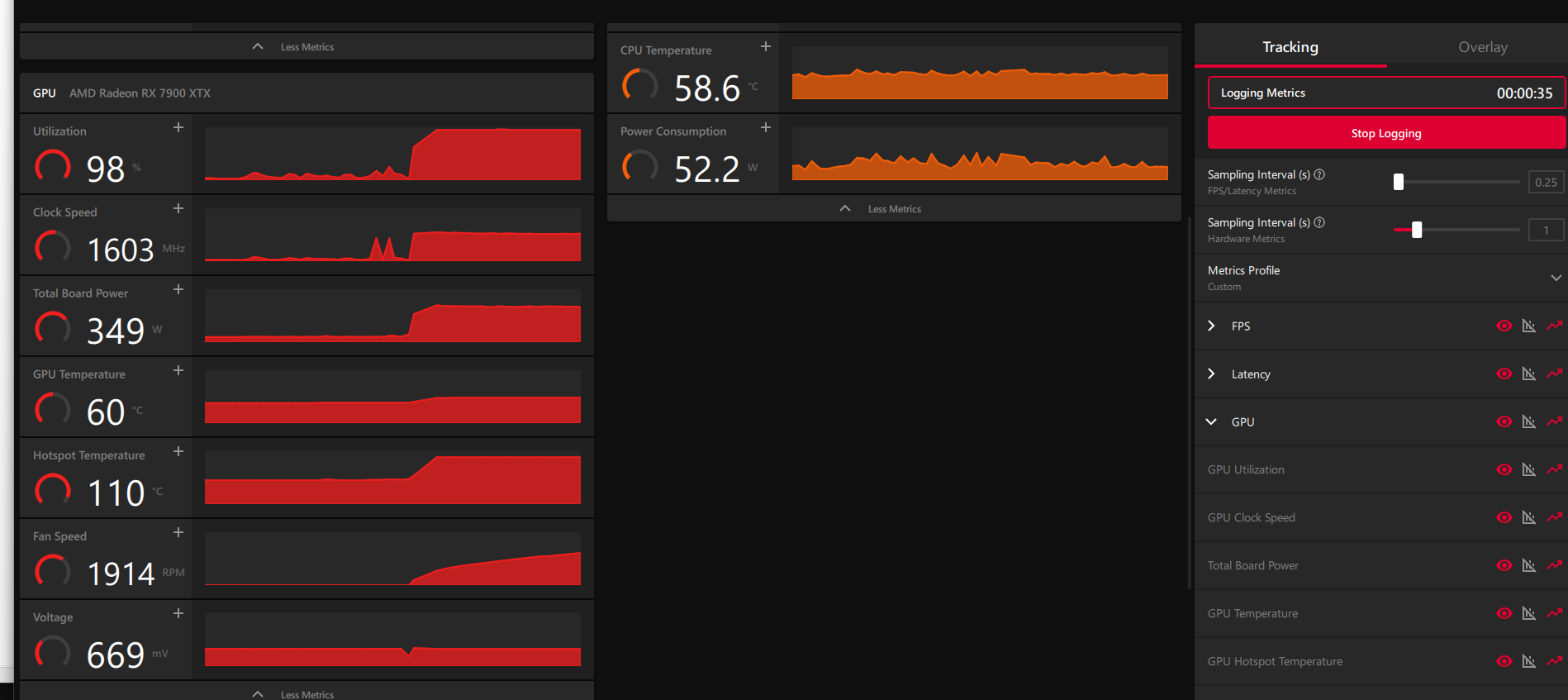This screenshot has width=1568, height=700.
Task: Click plus icon on Power Consumption tile
Action: tap(765, 127)
